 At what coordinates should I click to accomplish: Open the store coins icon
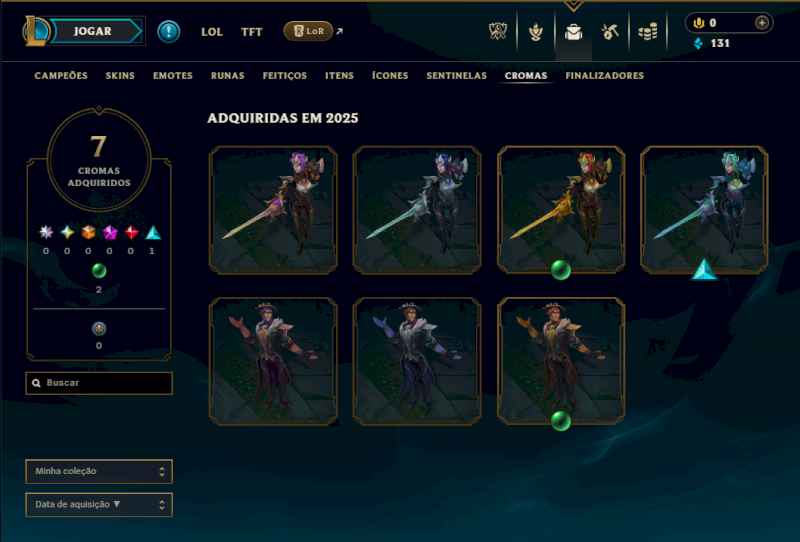click(648, 32)
